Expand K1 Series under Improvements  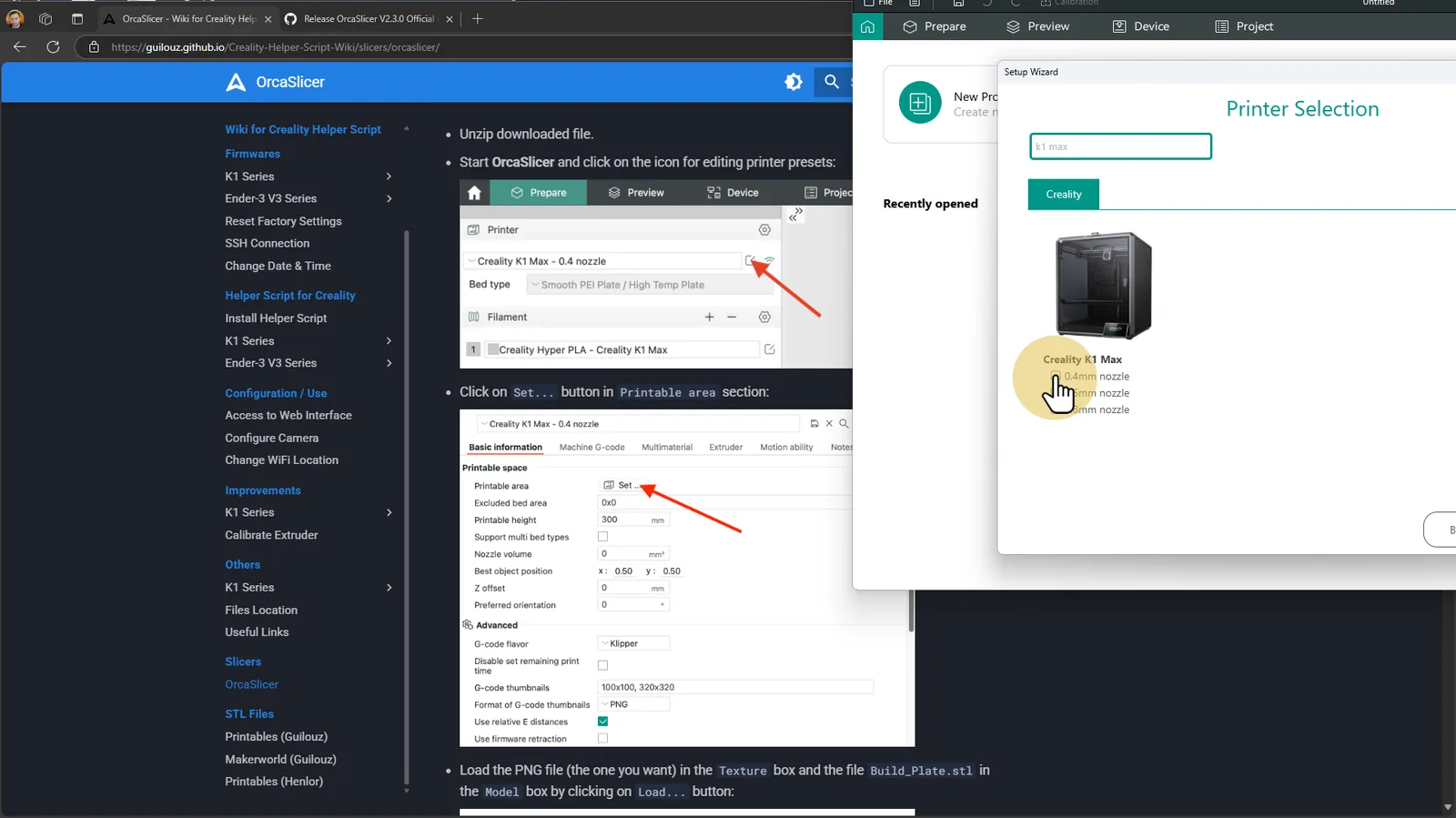(x=389, y=512)
